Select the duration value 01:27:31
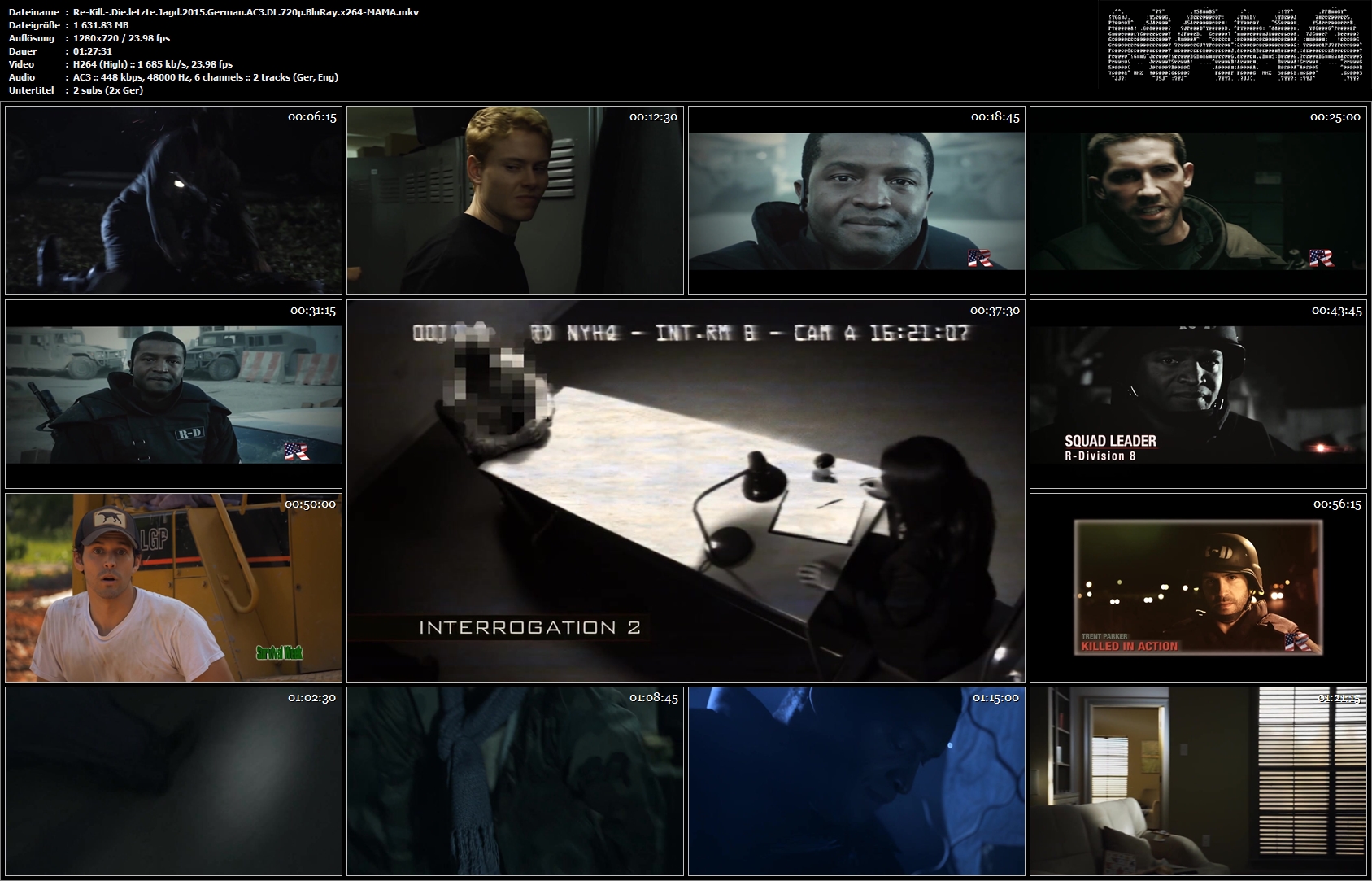1372x881 pixels. point(93,51)
